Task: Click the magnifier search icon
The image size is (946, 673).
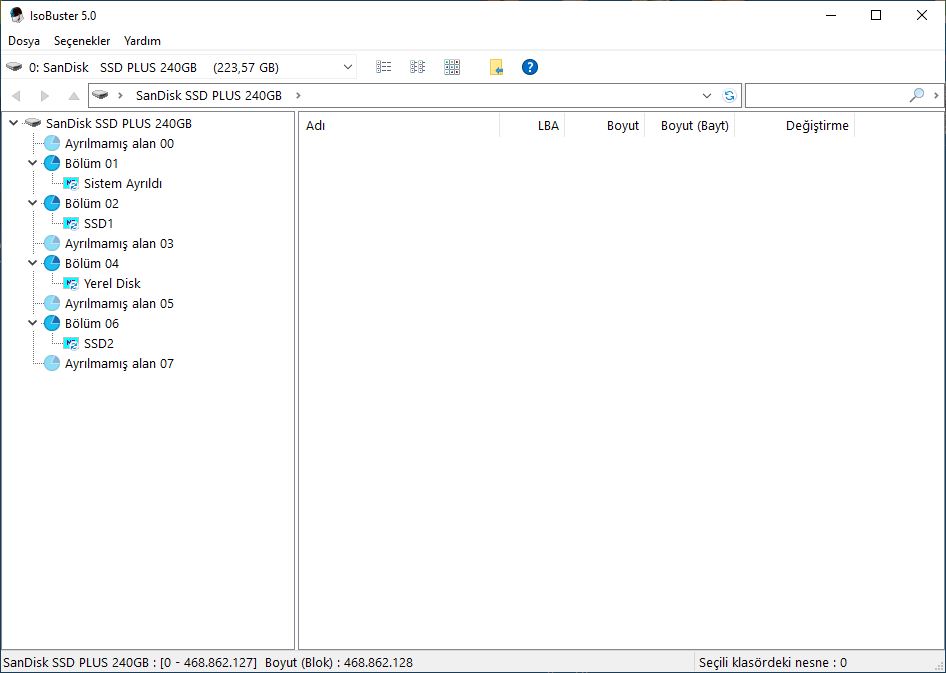Action: point(916,95)
